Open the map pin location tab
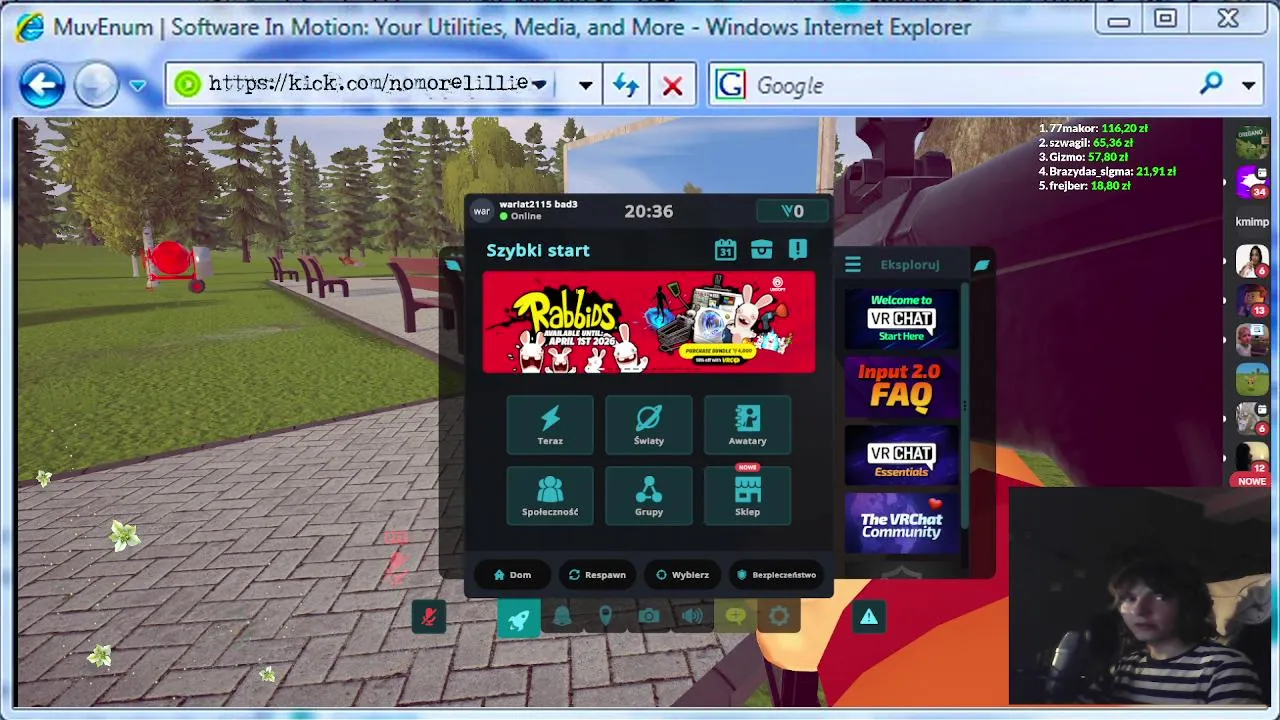1280x720 pixels. click(605, 617)
